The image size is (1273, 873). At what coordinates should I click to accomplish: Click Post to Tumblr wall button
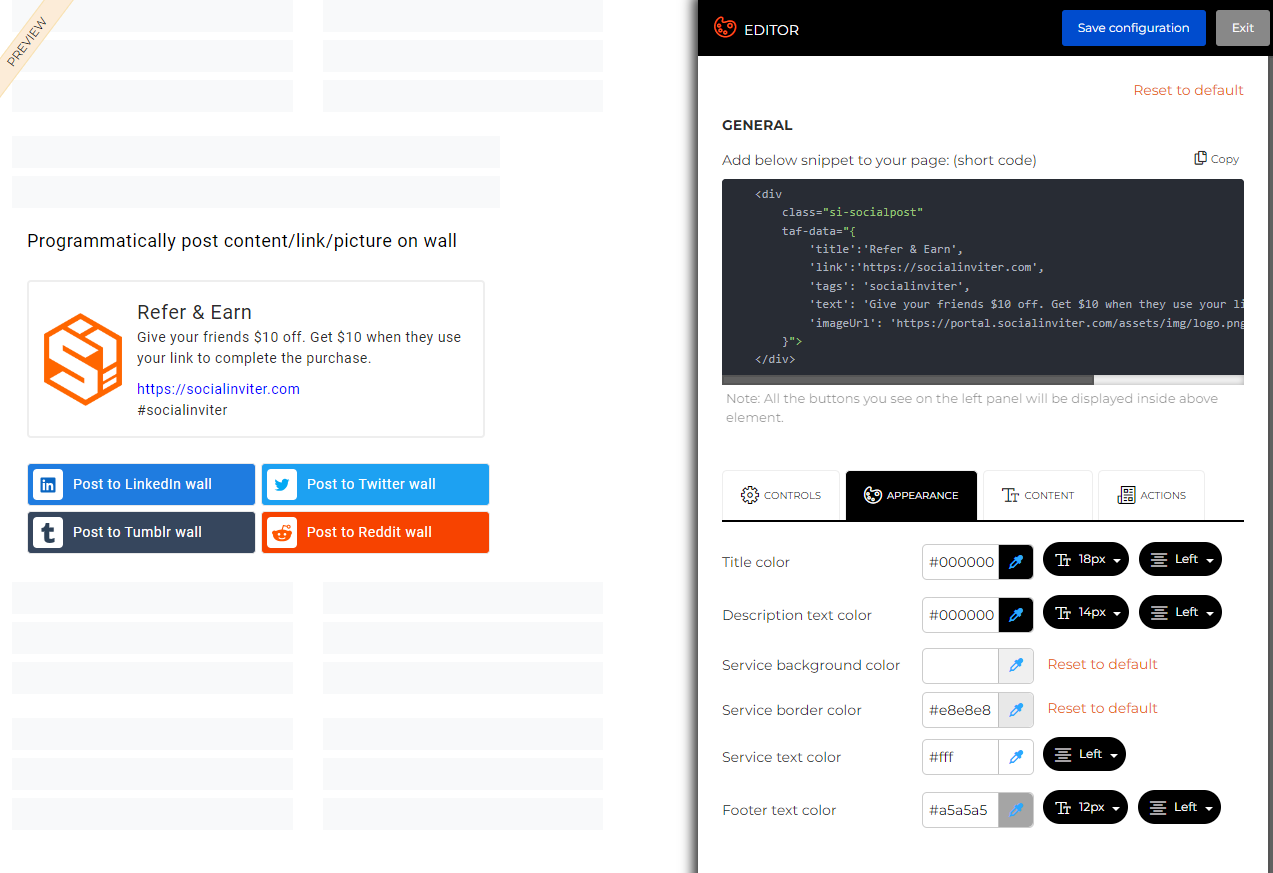(141, 532)
